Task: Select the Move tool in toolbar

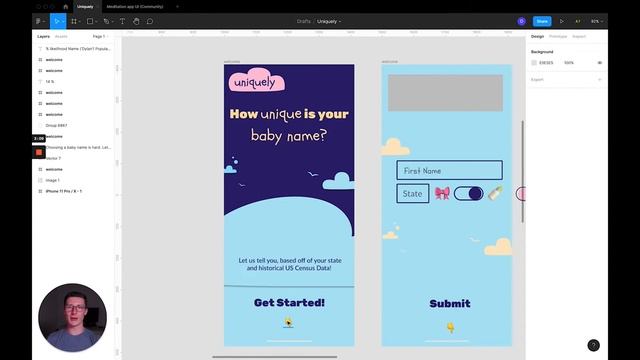Action: coord(56,21)
